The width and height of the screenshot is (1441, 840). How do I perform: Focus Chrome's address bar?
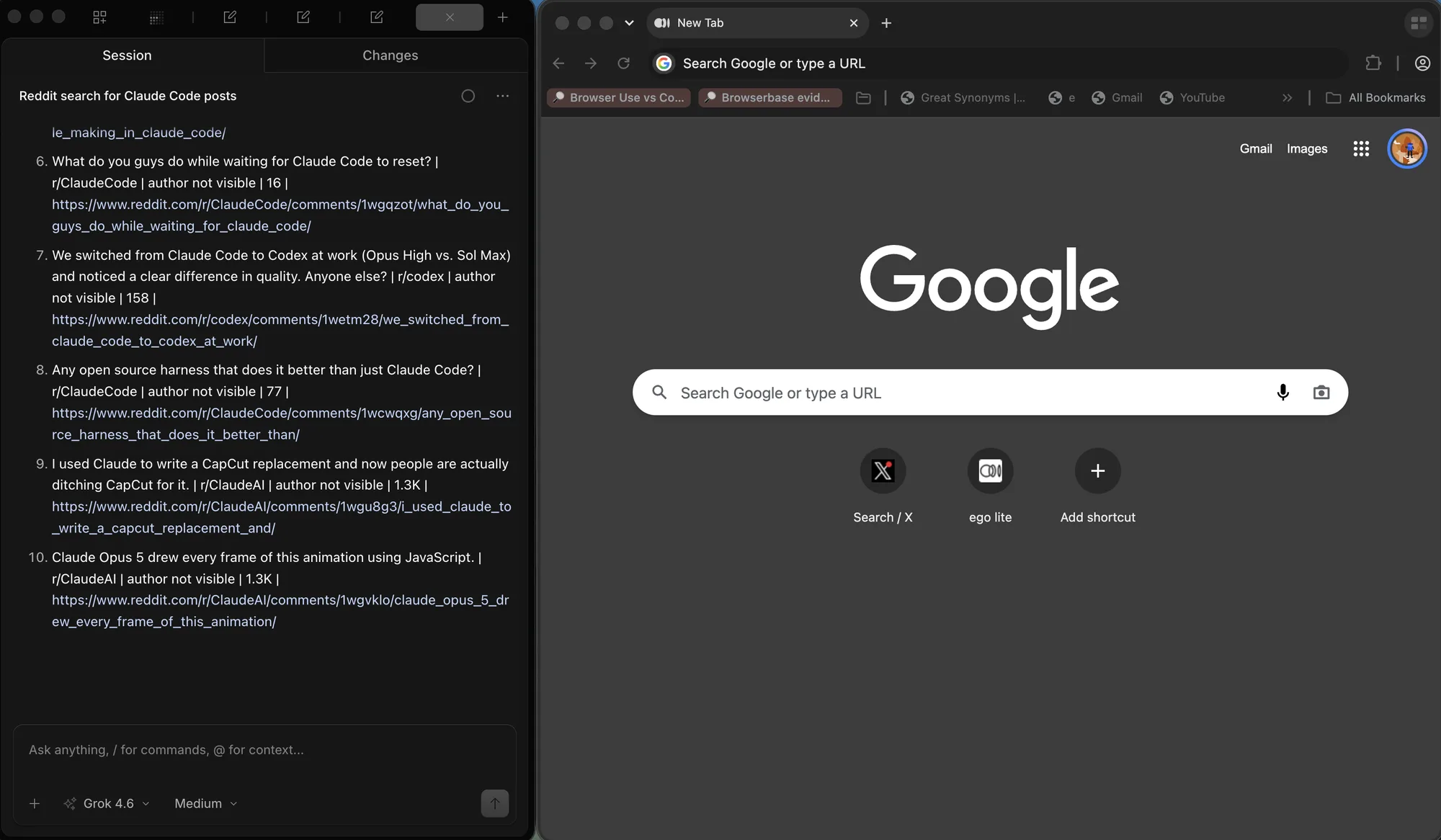(x=998, y=63)
